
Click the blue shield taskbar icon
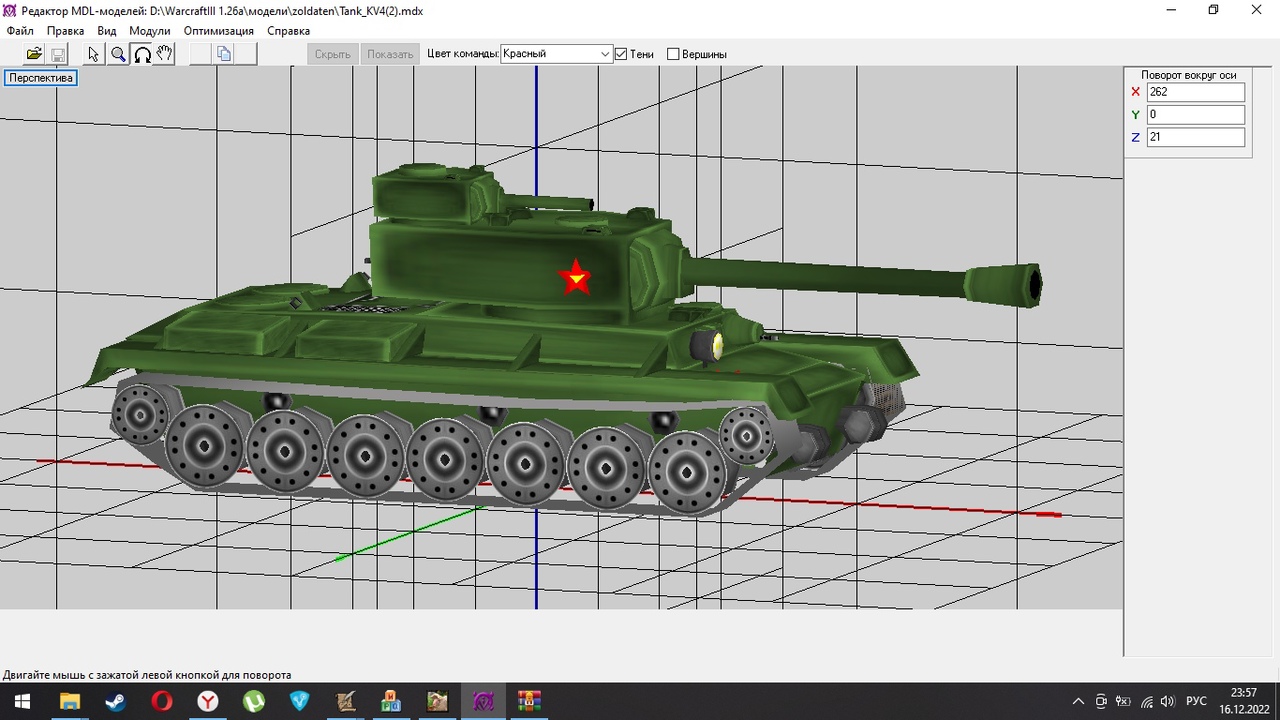(x=299, y=701)
